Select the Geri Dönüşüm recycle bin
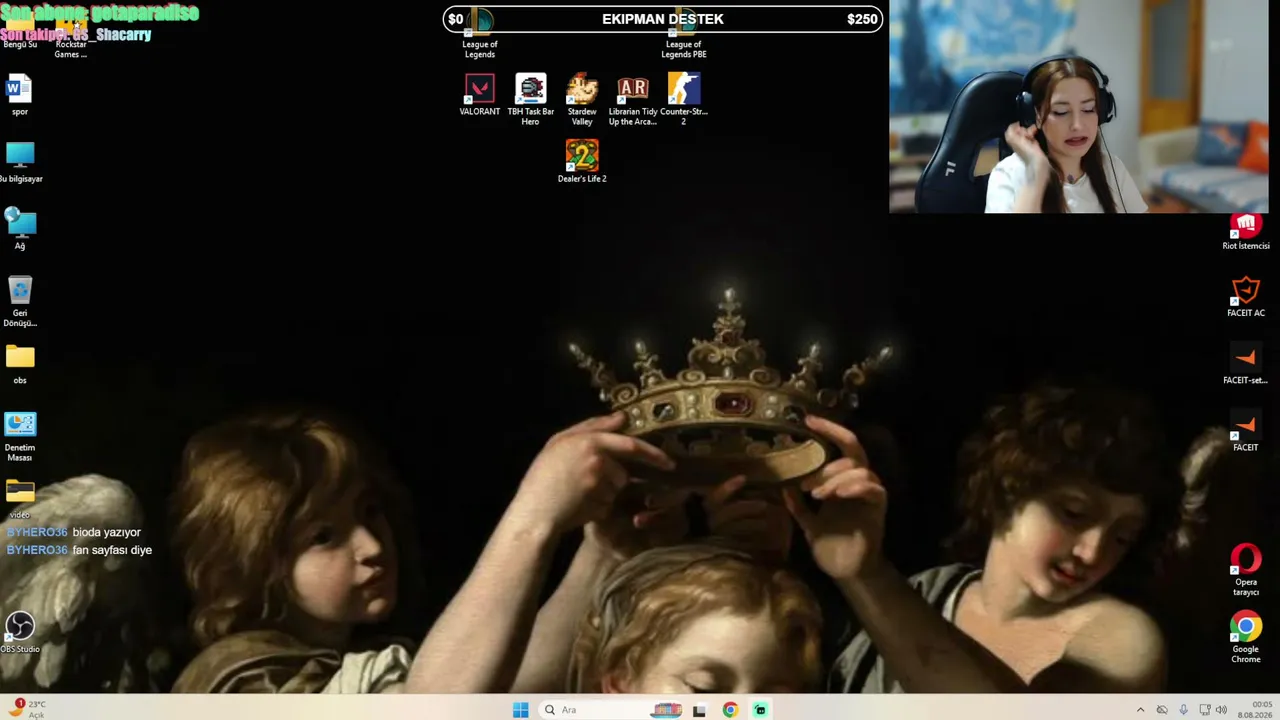 click(20, 302)
